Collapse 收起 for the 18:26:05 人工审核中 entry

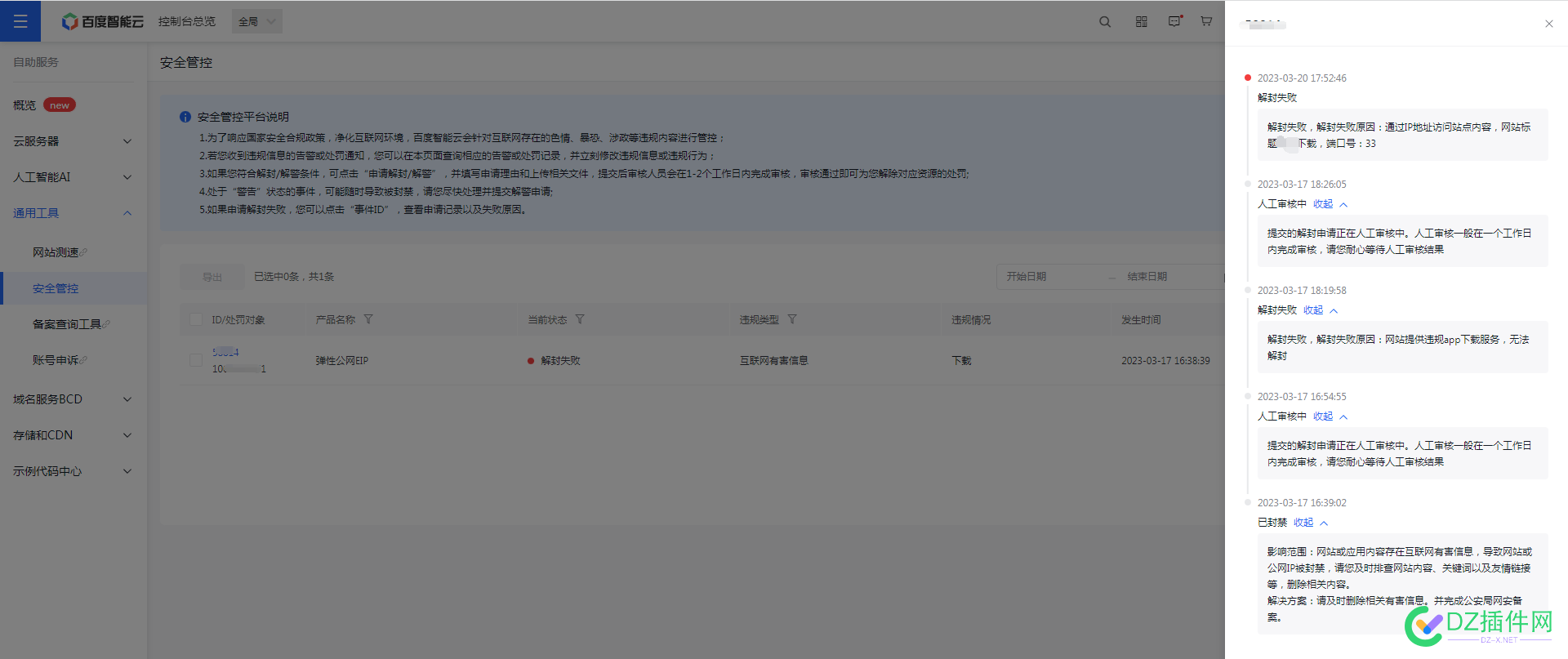pos(1330,204)
